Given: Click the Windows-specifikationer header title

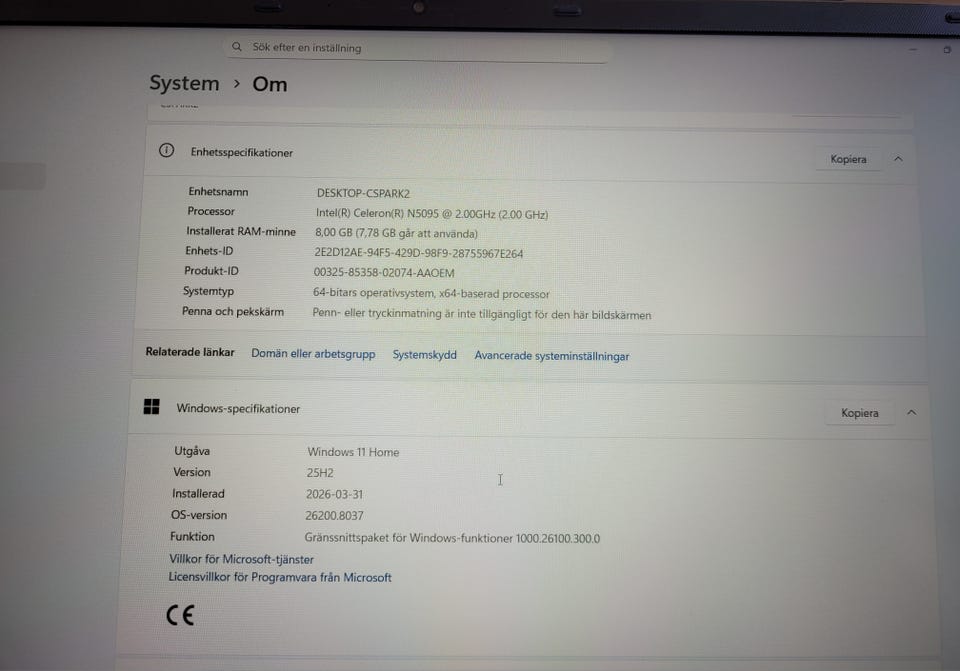Looking at the screenshot, I should pos(238,408).
